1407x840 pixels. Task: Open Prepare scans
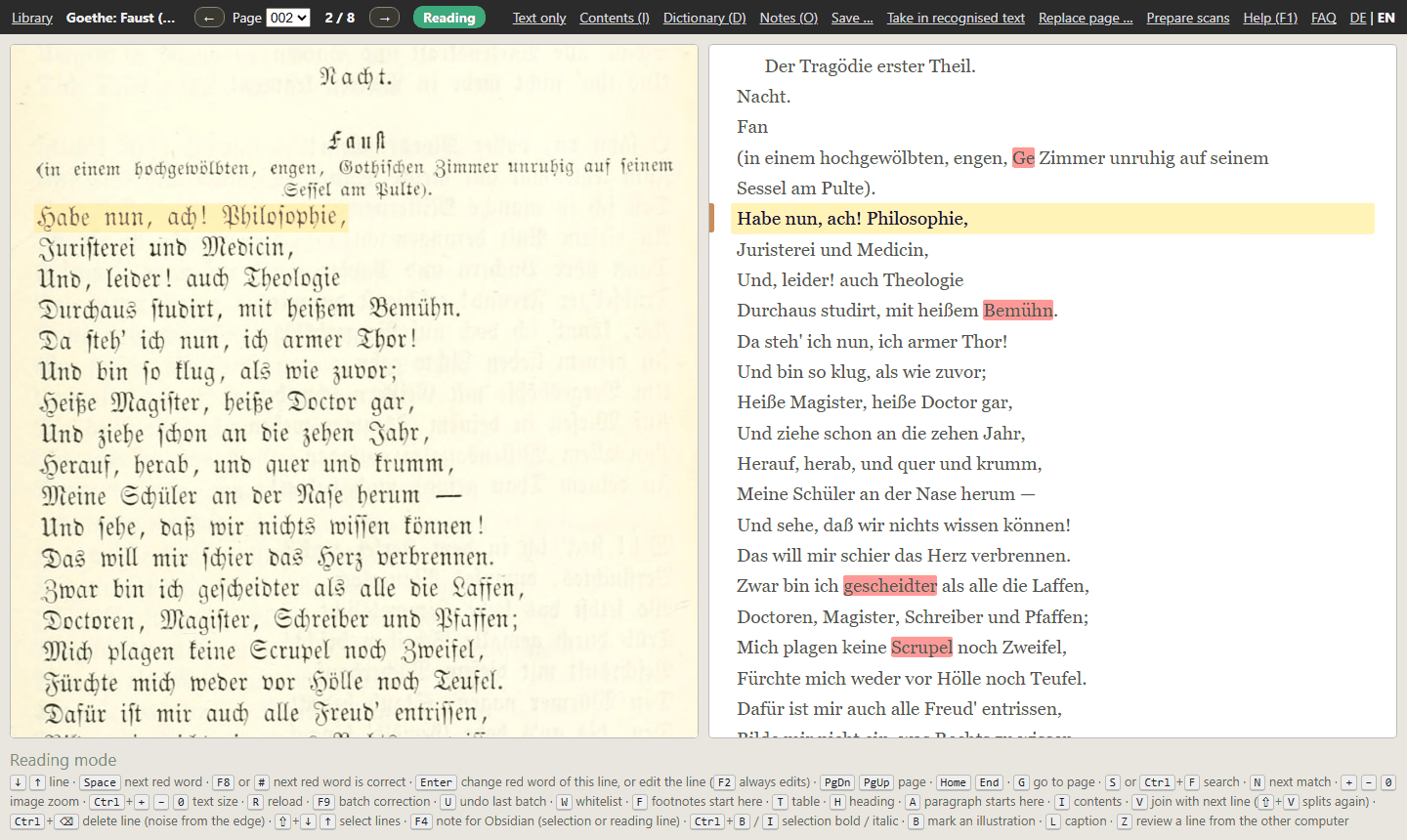[1188, 18]
